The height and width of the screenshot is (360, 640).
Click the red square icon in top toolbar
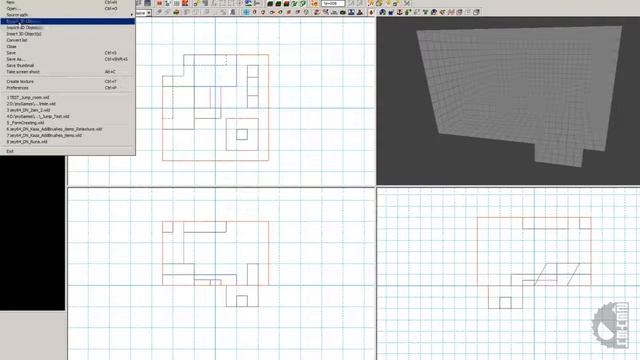[160, 3]
